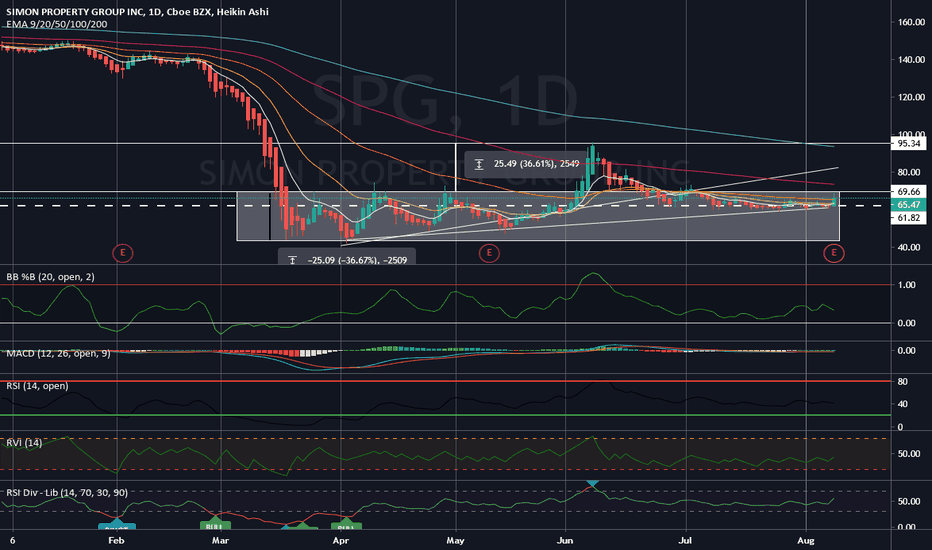The height and width of the screenshot is (550, 932).
Task: Click the Aug date label on time axis
Action: [805, 540]
